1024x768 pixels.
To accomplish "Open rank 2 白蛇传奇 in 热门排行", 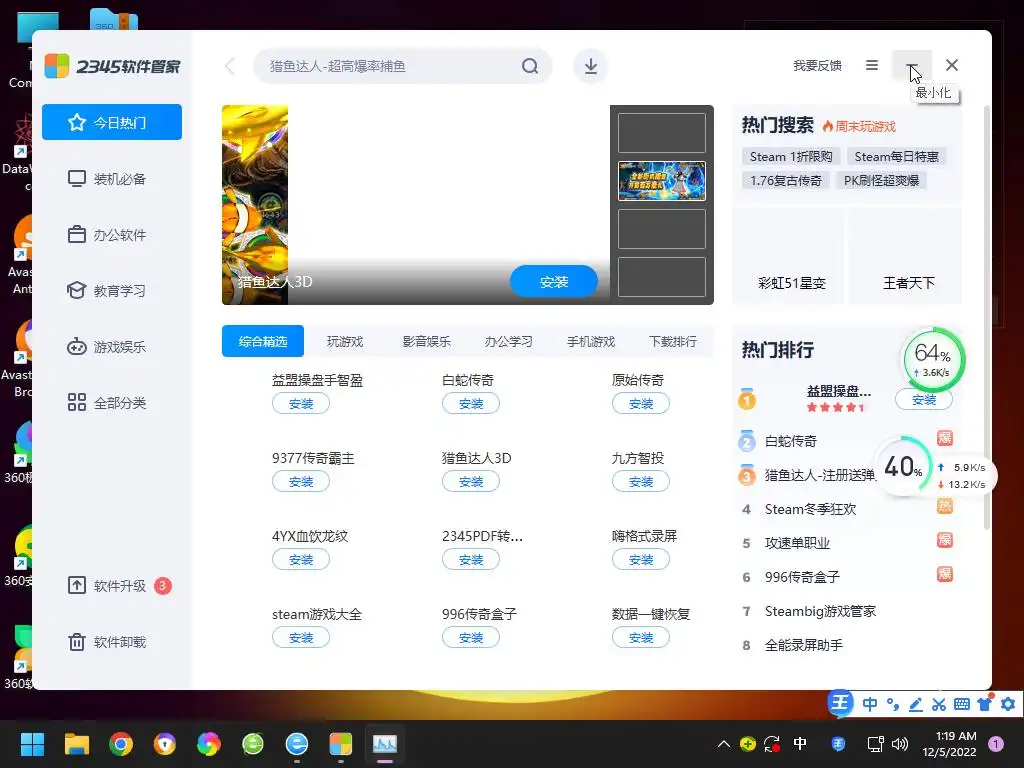I will [x=791, y=441].
